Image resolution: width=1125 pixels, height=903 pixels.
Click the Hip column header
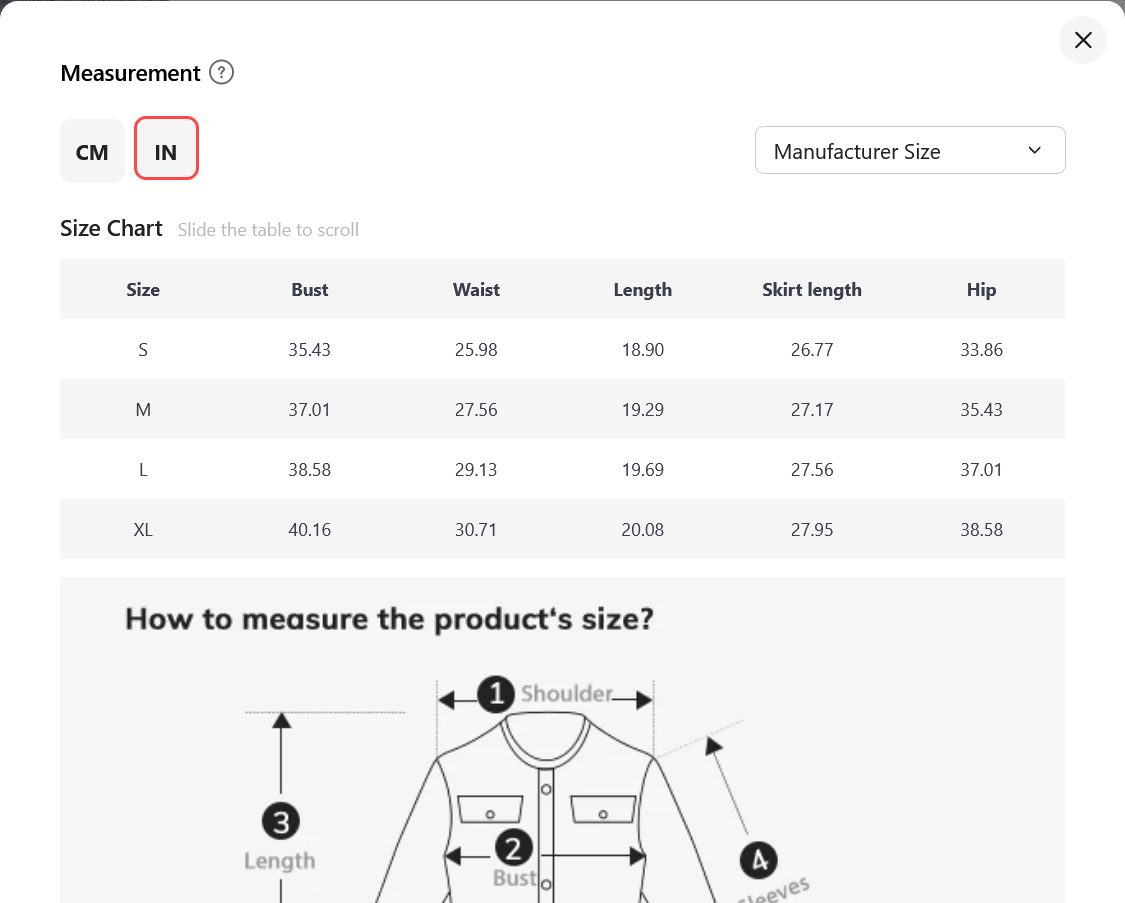981,290
